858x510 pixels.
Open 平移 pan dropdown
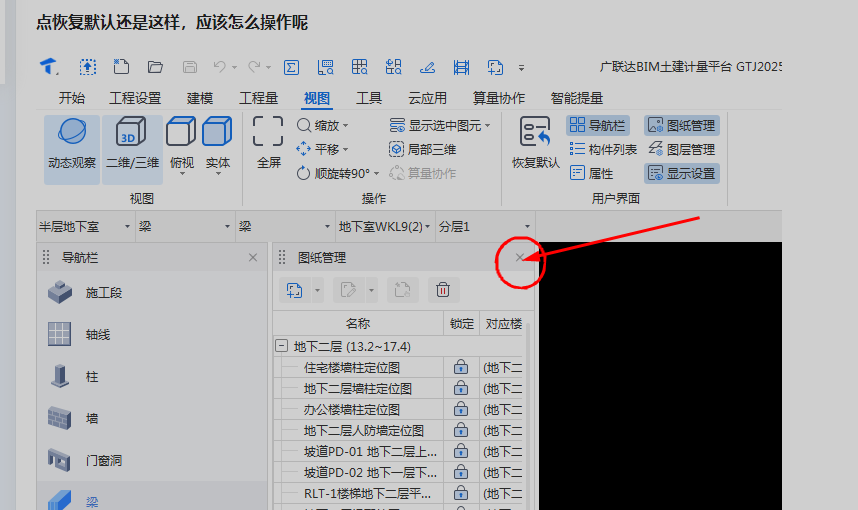[x=346, y=149]
